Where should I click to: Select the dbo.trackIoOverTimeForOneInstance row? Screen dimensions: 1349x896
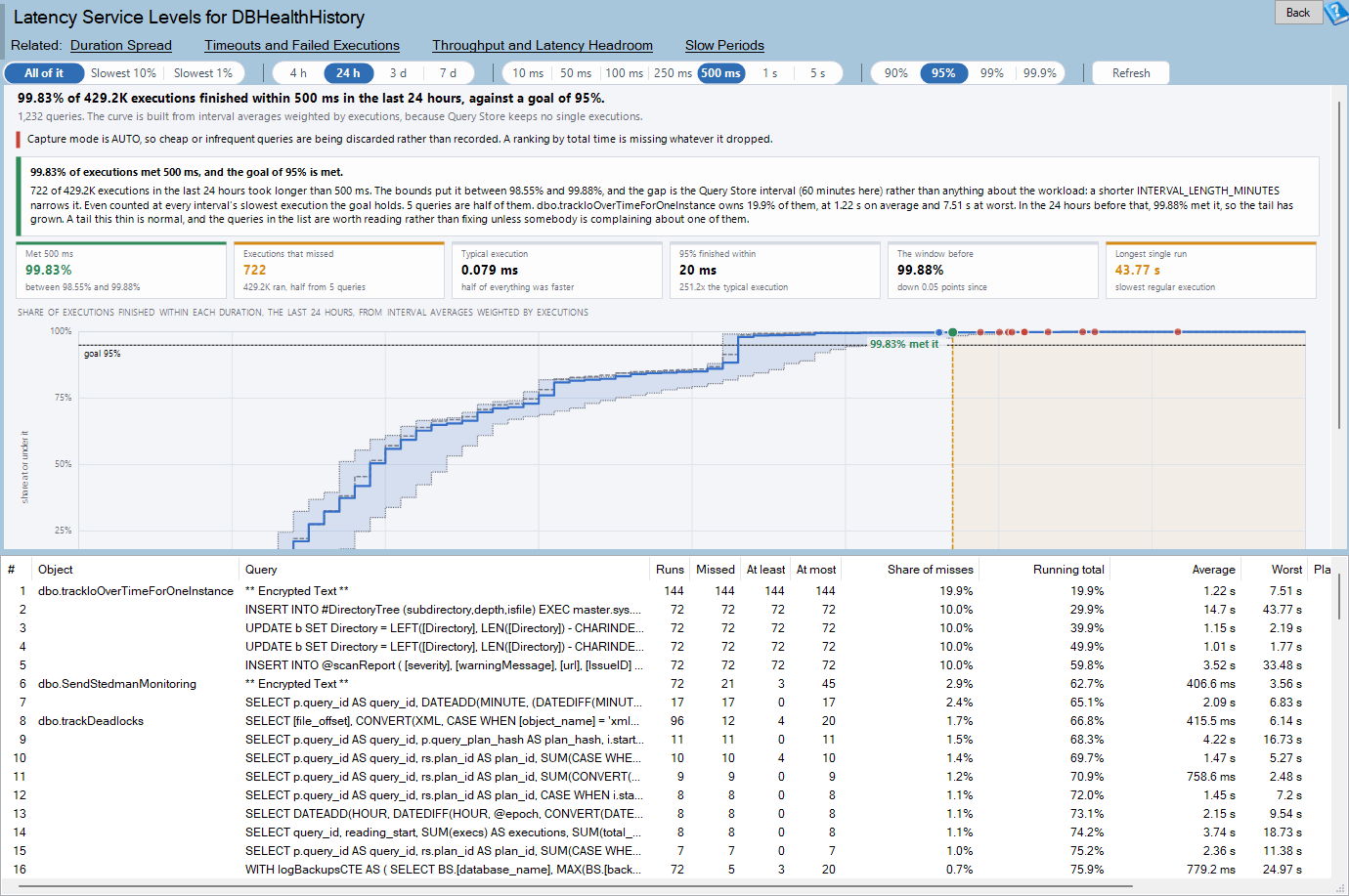click(x=668, y=591)
